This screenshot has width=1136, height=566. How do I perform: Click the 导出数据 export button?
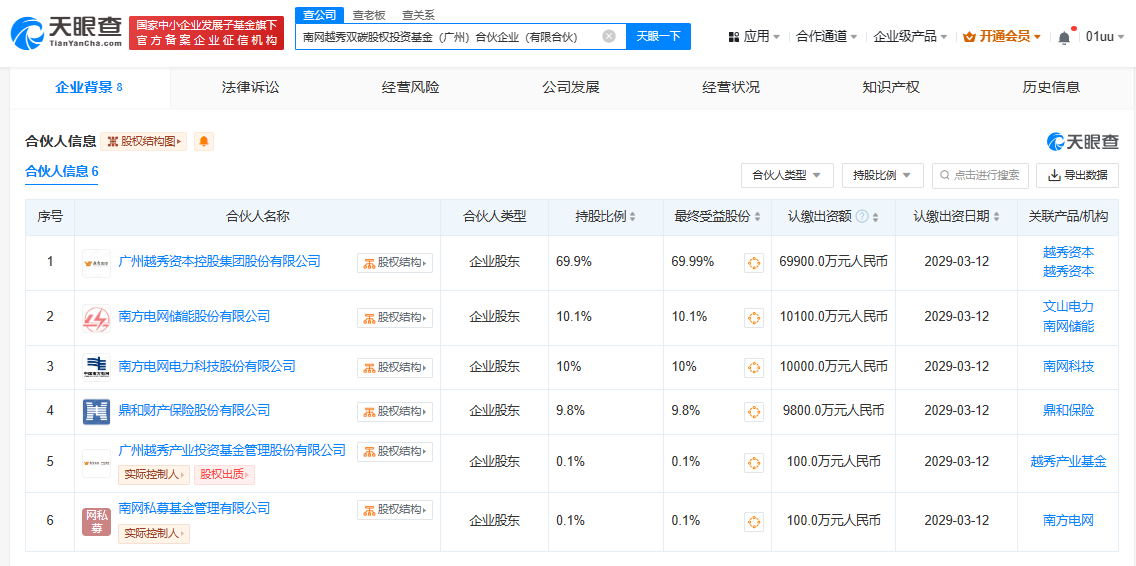(x=1077, y=175)
